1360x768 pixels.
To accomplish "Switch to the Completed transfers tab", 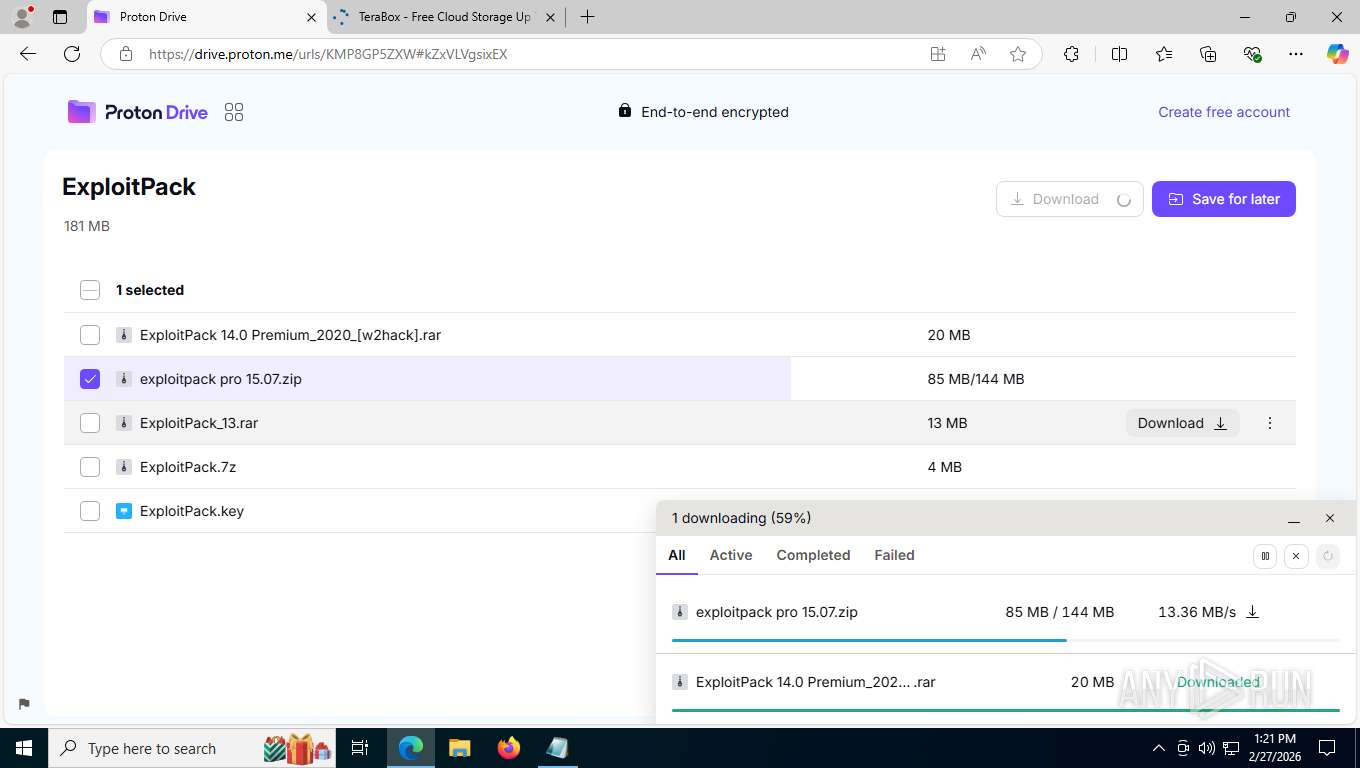I will tap(813, 555).
